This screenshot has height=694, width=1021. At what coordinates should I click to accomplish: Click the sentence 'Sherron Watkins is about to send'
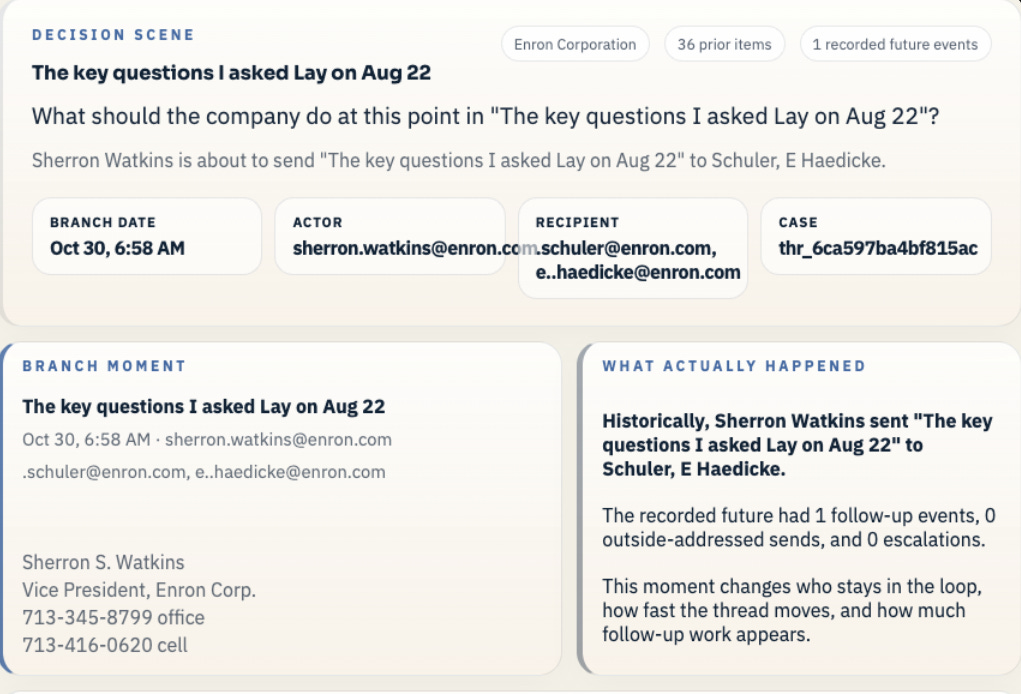tap(458, 160)
